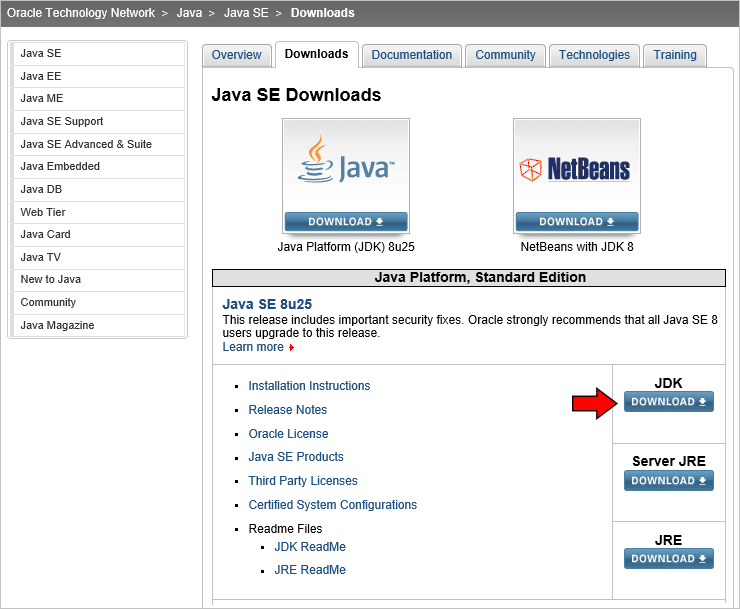Click the 'Readme Files' list label
Viewport: 740px width, 609px height.
coord(285,529)
